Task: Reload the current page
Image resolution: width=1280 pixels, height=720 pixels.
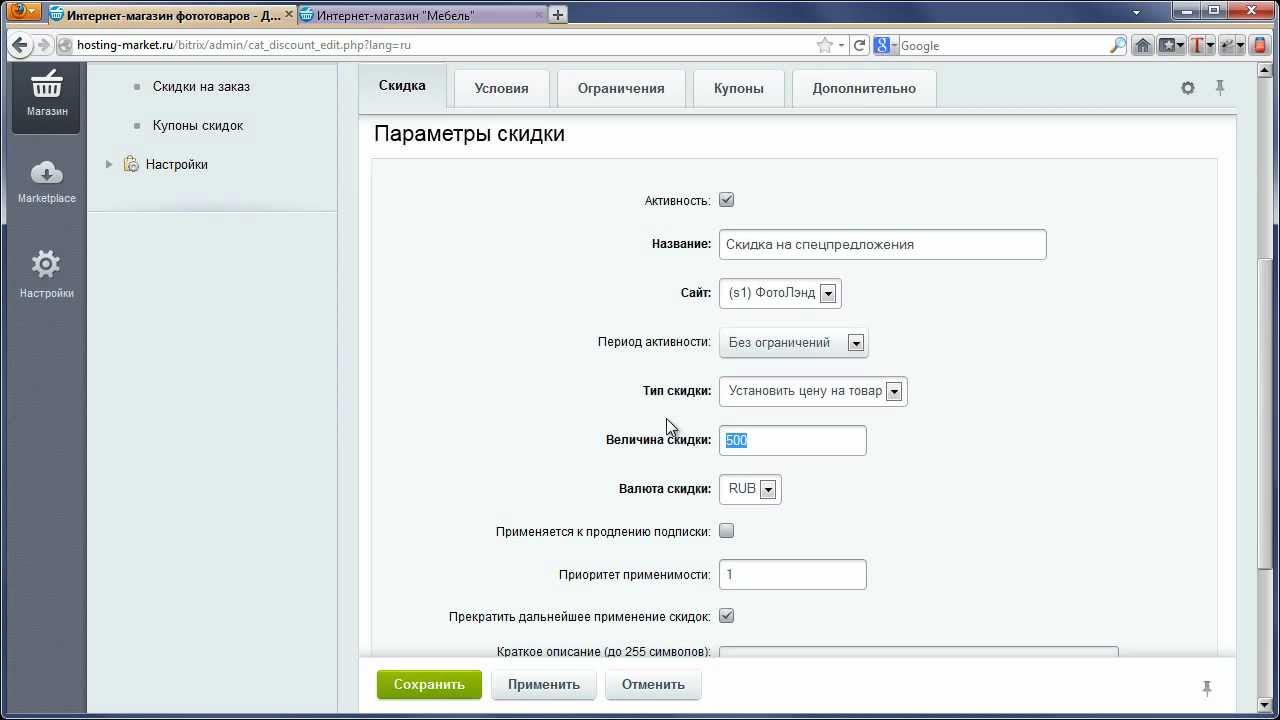Action: (859, 45)
